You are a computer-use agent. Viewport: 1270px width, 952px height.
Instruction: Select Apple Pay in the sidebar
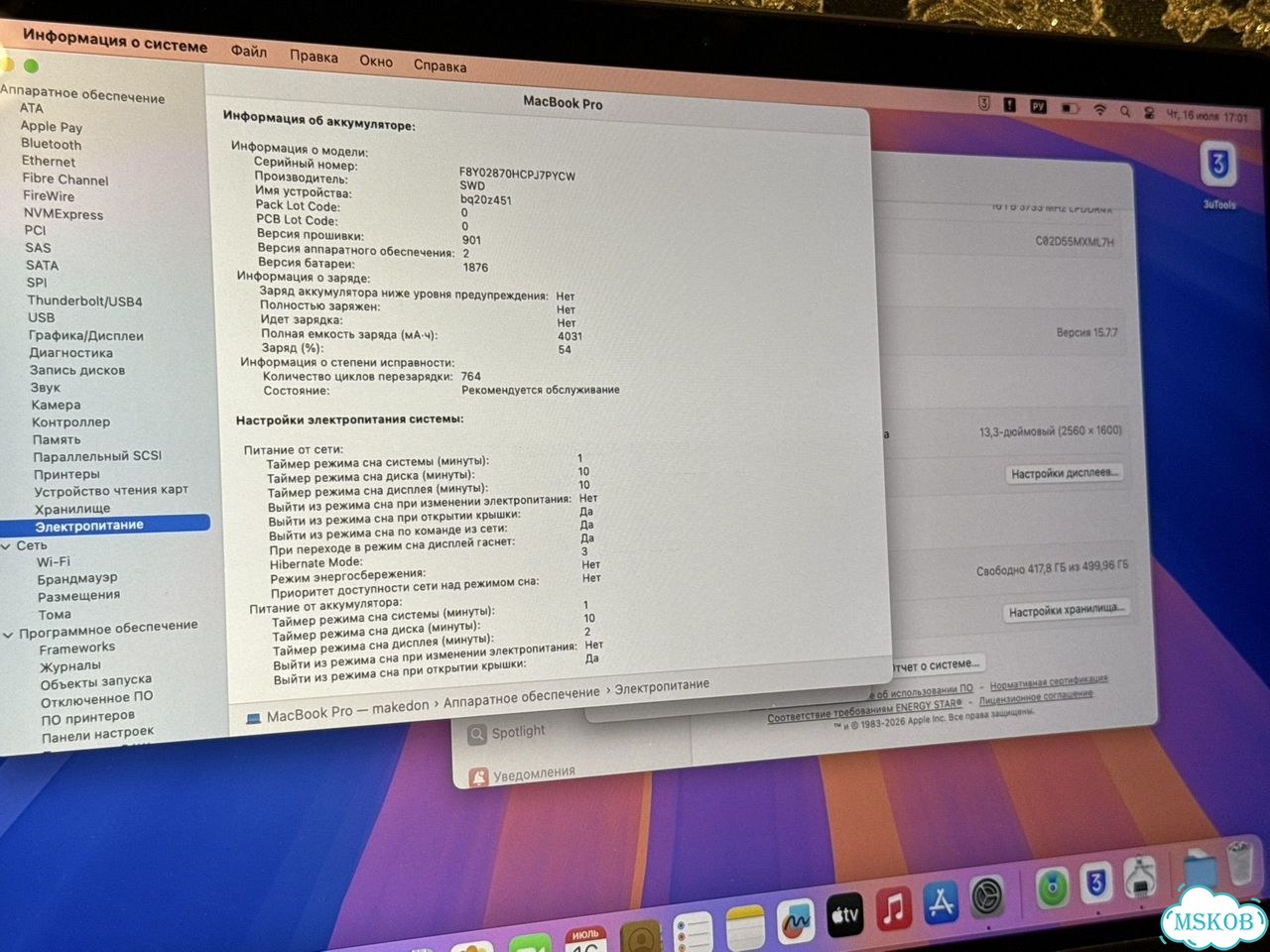[x=52, y=127]
